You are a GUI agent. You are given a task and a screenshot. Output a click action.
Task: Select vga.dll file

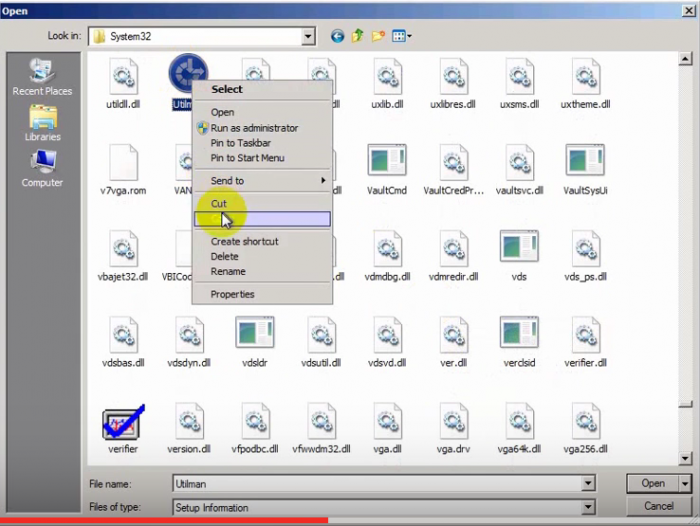coord(387,429)
